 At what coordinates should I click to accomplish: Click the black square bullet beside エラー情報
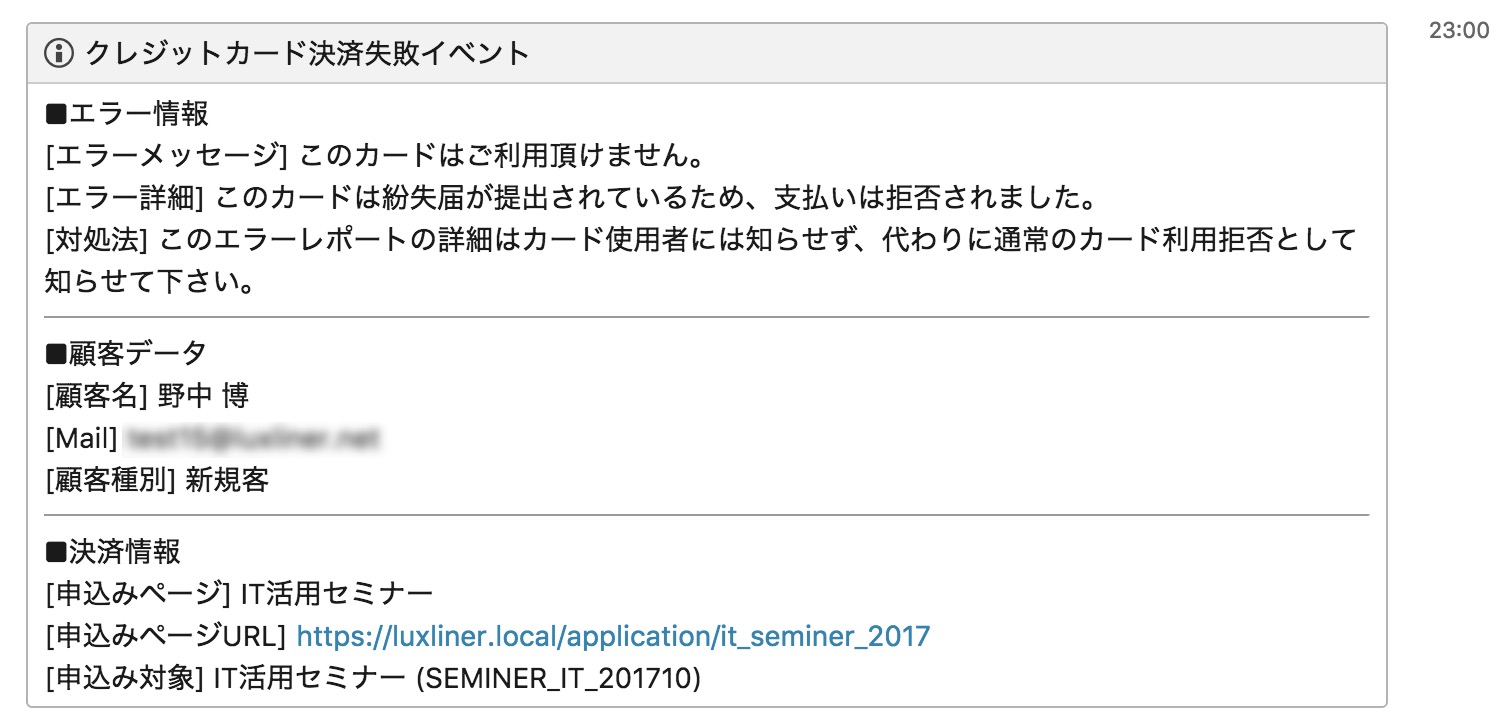click(56, 114)
